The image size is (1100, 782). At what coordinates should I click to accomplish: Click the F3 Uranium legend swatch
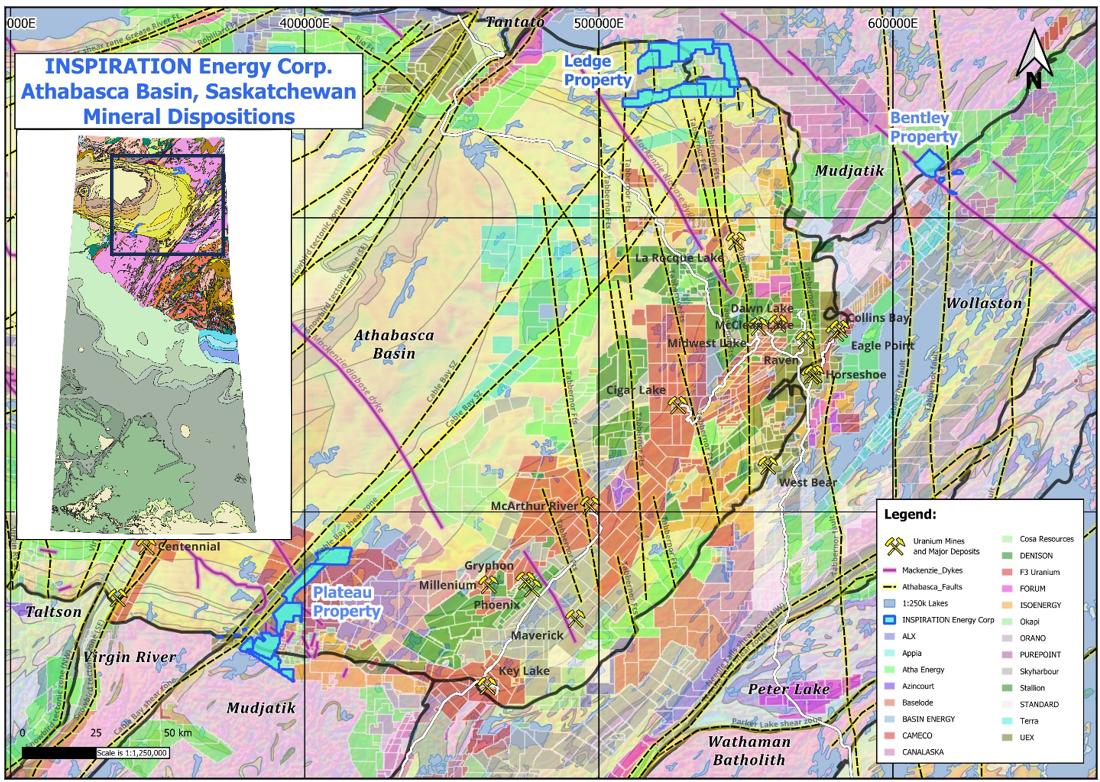coord(1007,572)
